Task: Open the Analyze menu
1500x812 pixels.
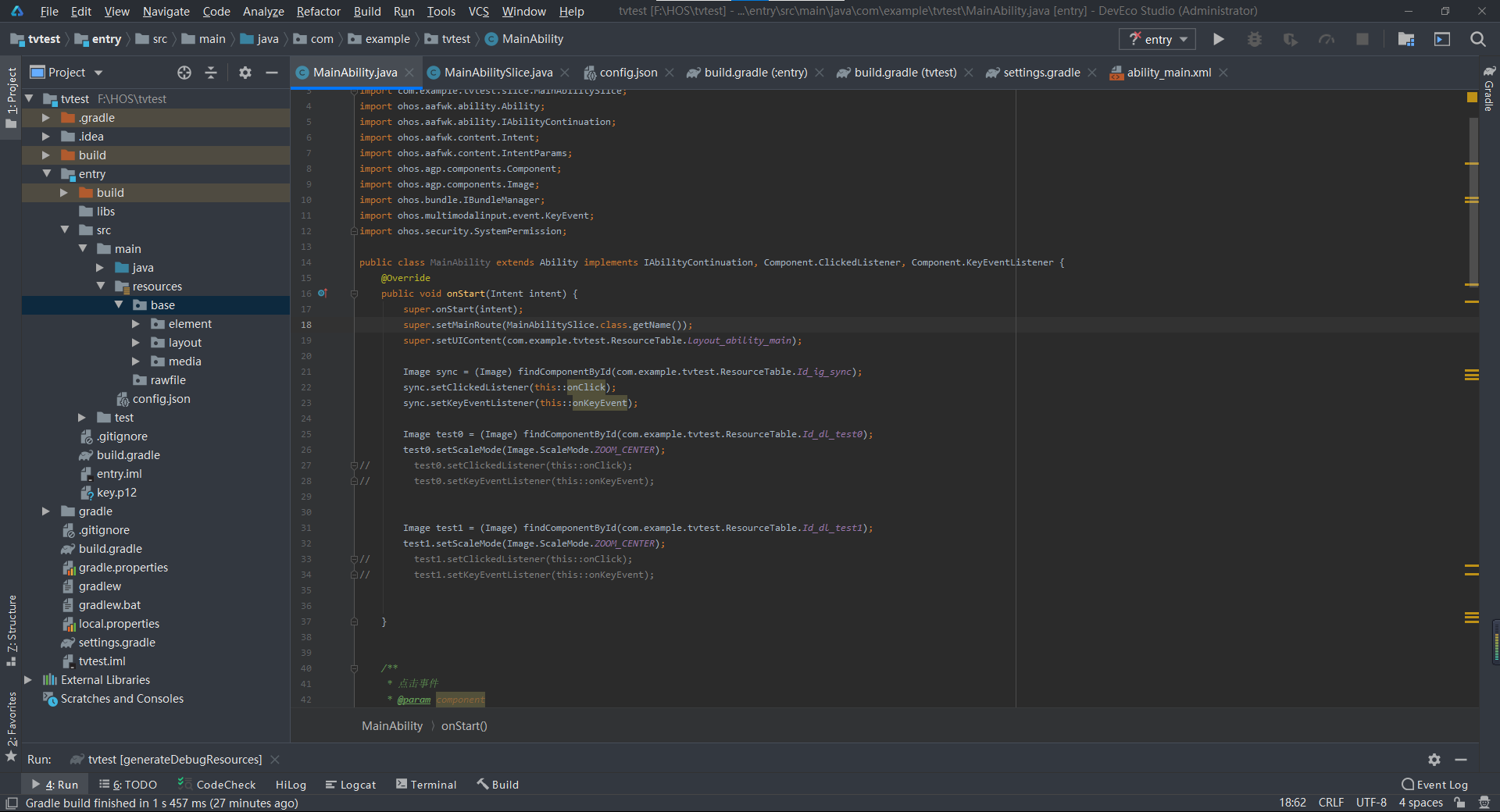Action: (263, 11)
